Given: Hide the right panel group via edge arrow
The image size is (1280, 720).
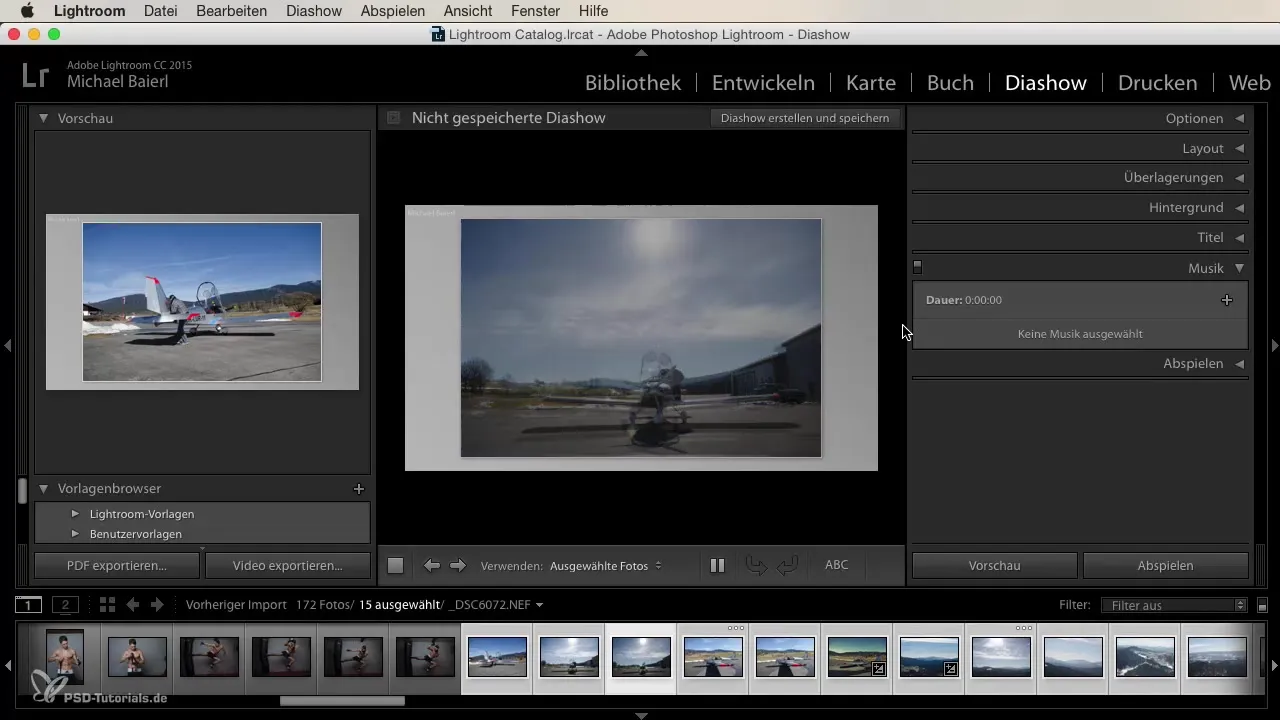Looking at the screenshot, I should click(1274, 345).
